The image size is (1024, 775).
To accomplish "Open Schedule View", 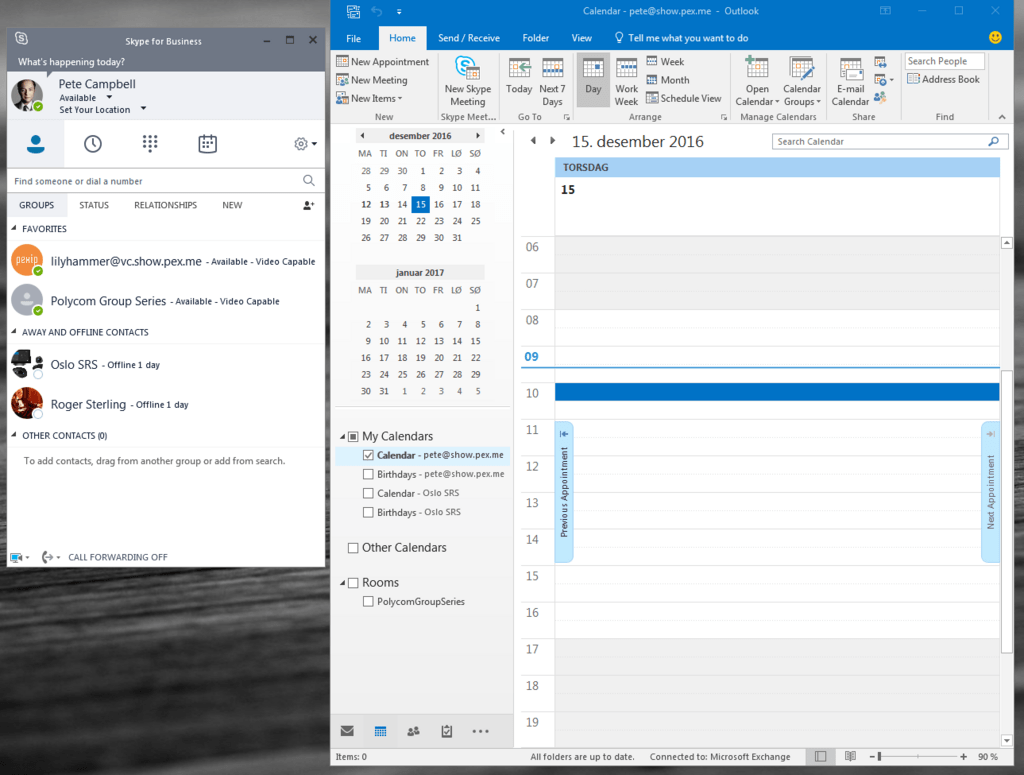I will pyautogui.click(x=684, y=98).
